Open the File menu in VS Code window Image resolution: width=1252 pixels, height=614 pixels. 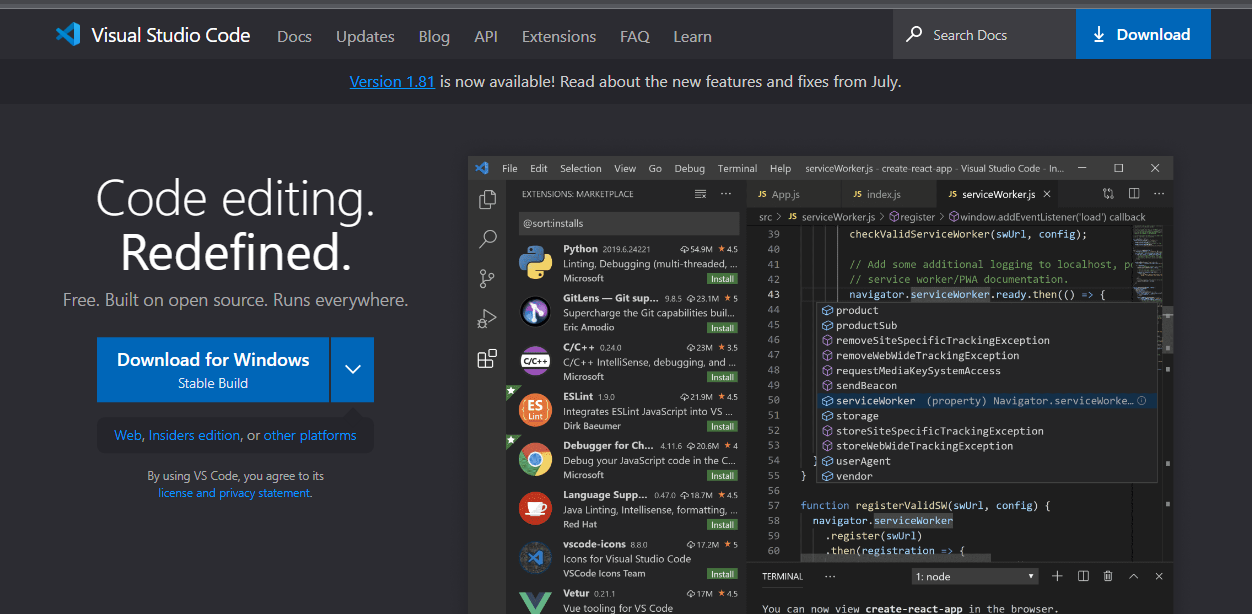(510, 168)
